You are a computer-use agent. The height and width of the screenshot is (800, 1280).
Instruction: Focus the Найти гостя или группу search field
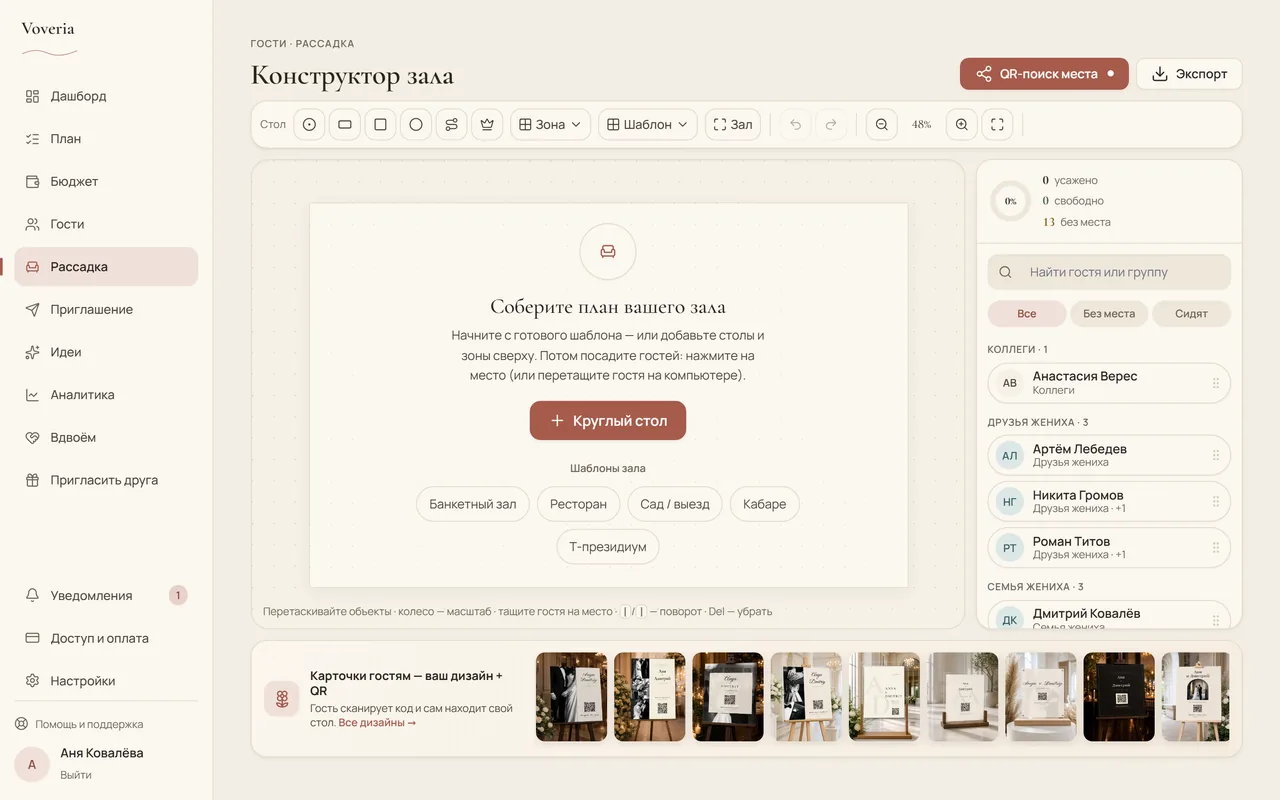[x=1109, y=272]
